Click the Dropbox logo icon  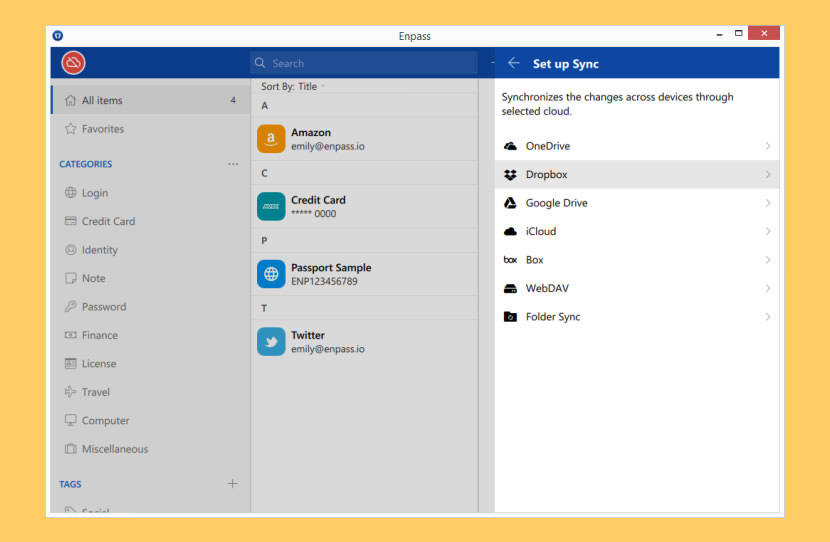tap(510, 175)
